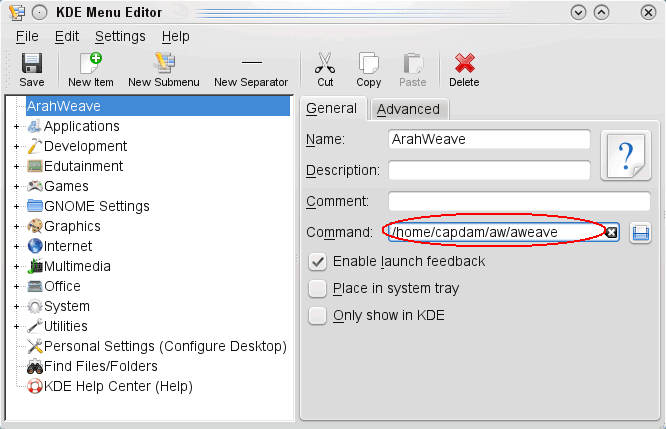Viewport: 666px width, 429px height.
Task: Open the Help menu
Action: pos(175,37)
